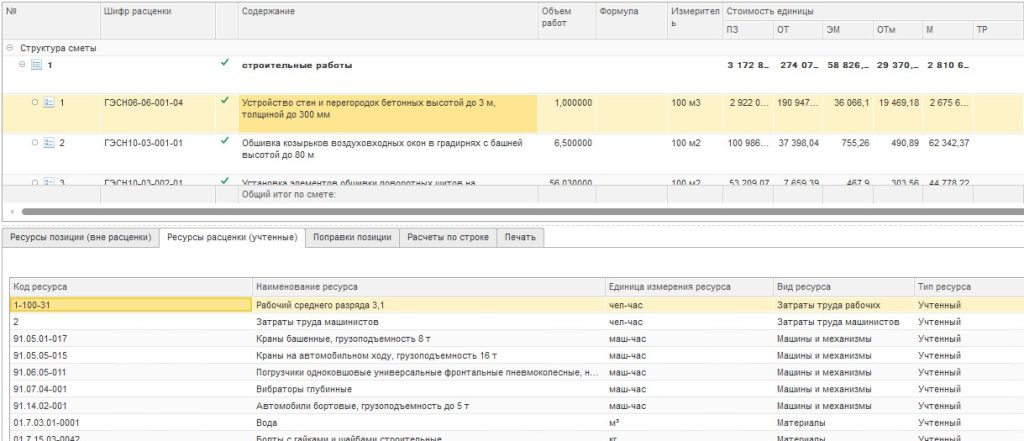This screenshot has width=1024, height=441.
Task: Click the position icon for ГЭСН10-03-001-01
Action: (x=47, y=143)
